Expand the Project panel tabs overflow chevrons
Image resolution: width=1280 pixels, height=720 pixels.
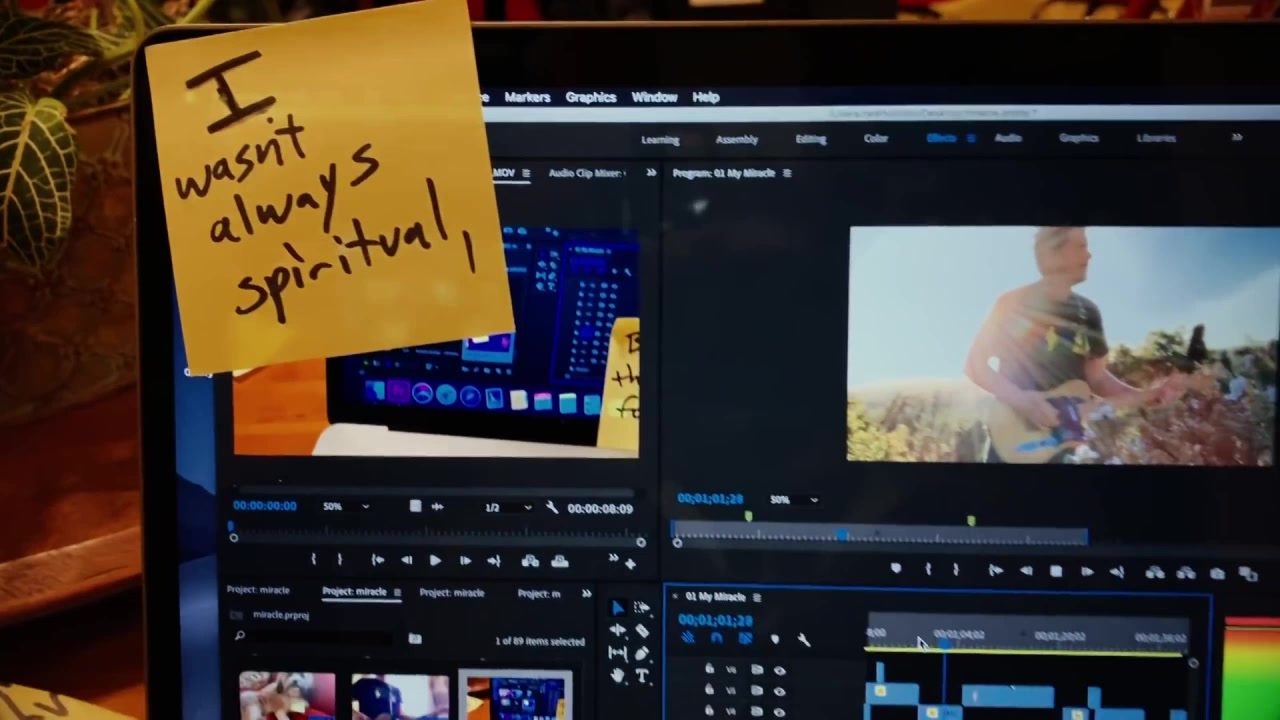(x=586, y=594)
